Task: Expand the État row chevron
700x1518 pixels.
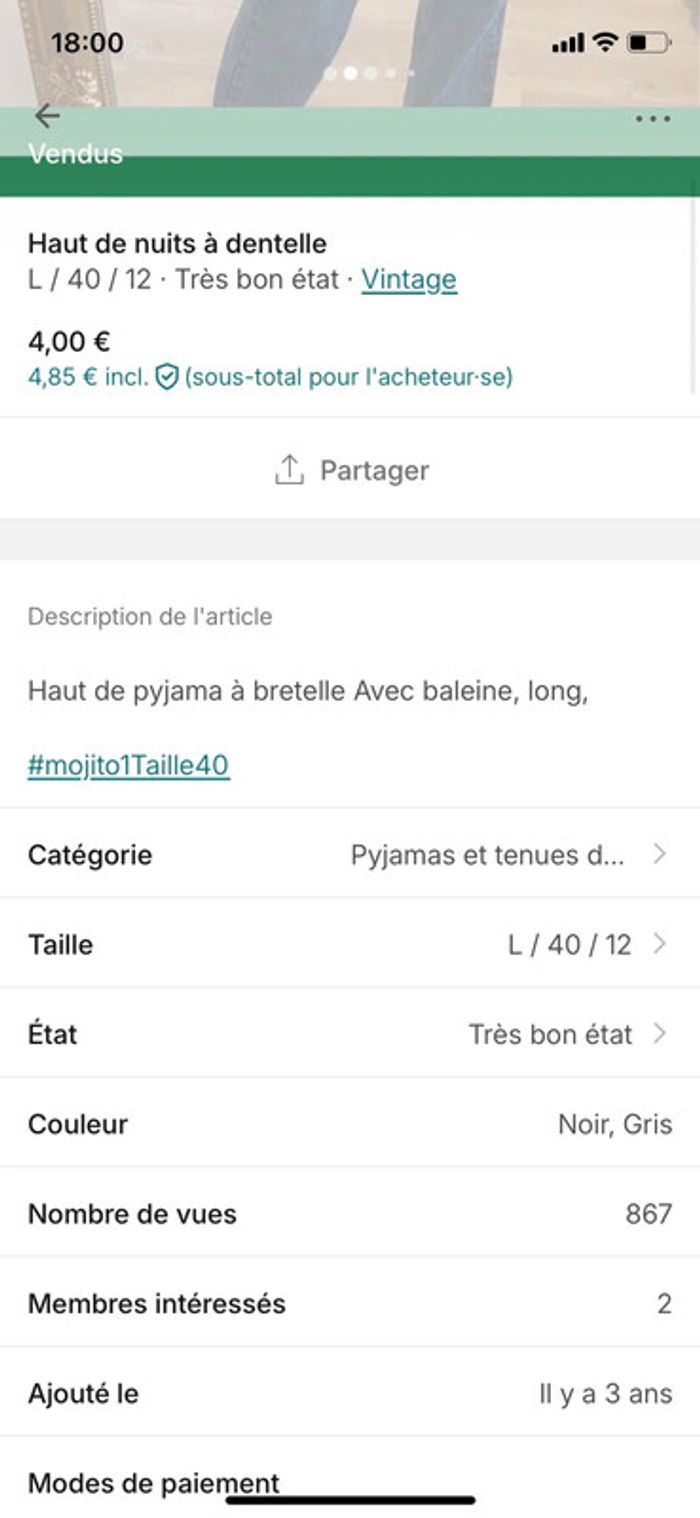Action: pos(659,1034)
